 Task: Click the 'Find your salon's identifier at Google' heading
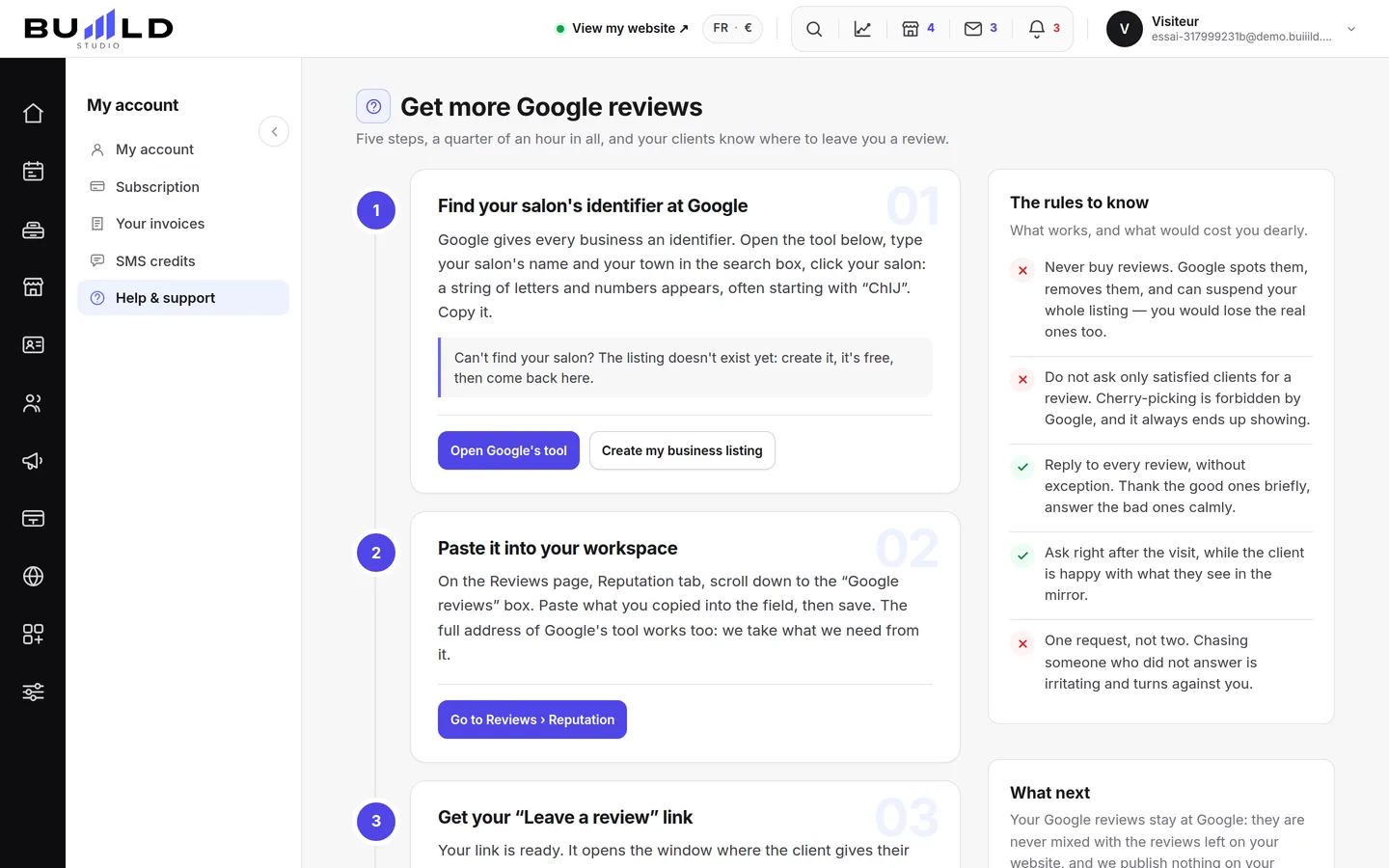click(592, 205)
